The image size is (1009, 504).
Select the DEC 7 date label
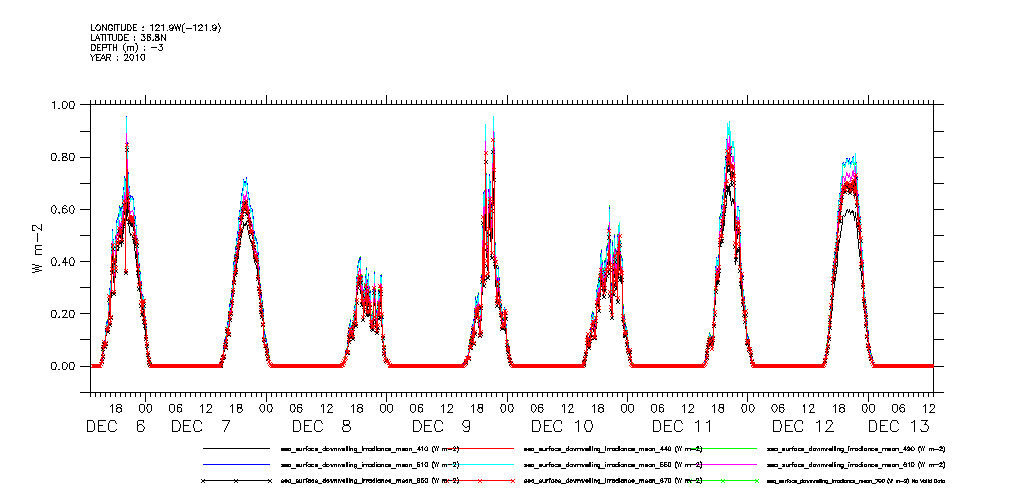pos(201,426)
